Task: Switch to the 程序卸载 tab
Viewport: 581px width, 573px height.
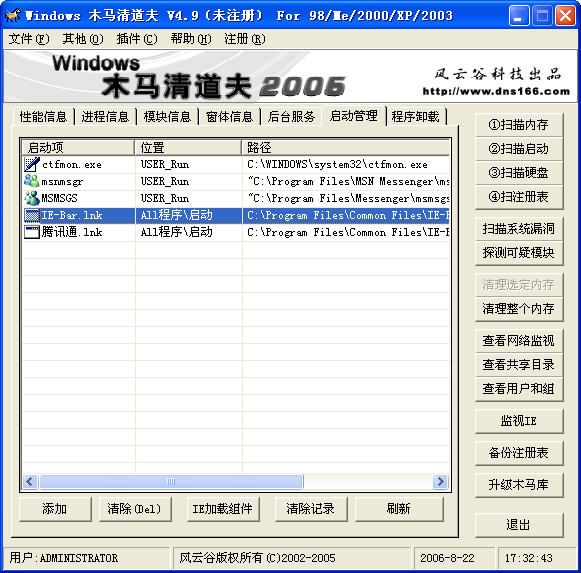Action: coord(416,116)
